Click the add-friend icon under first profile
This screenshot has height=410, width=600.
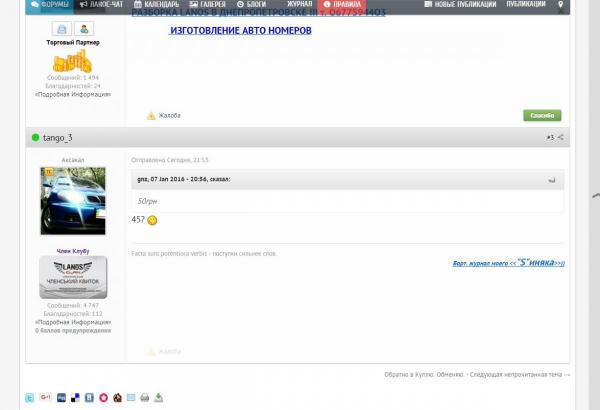pyautogui.click(x=84, y=29)
